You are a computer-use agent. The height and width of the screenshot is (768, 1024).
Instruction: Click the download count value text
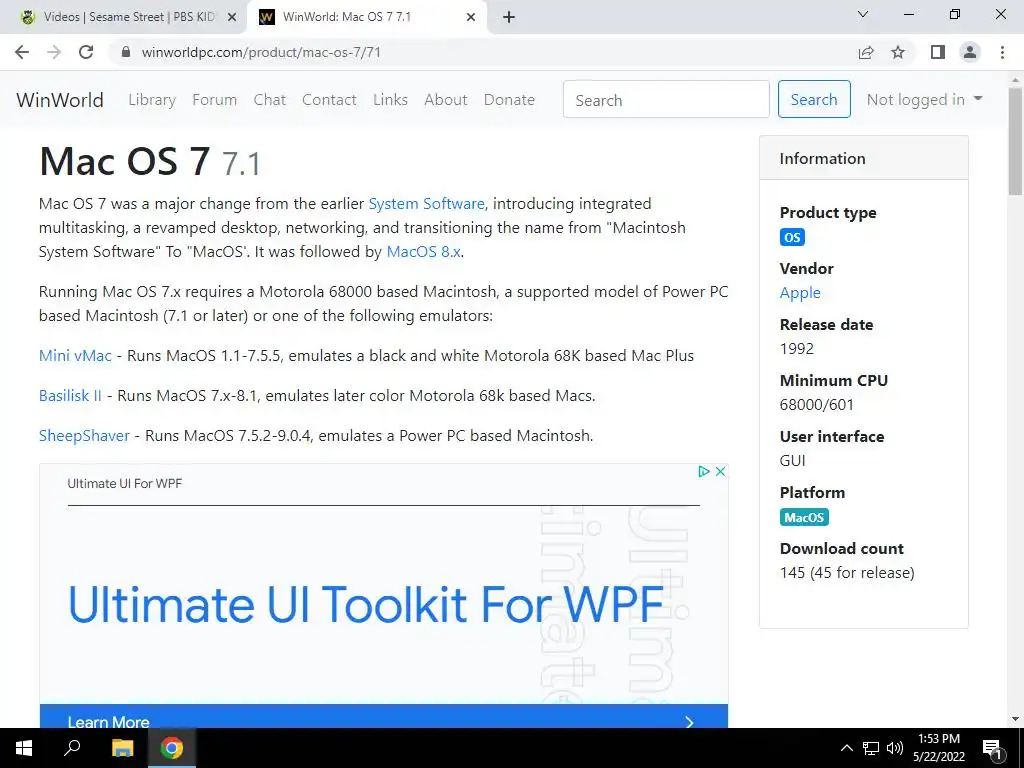847,573
